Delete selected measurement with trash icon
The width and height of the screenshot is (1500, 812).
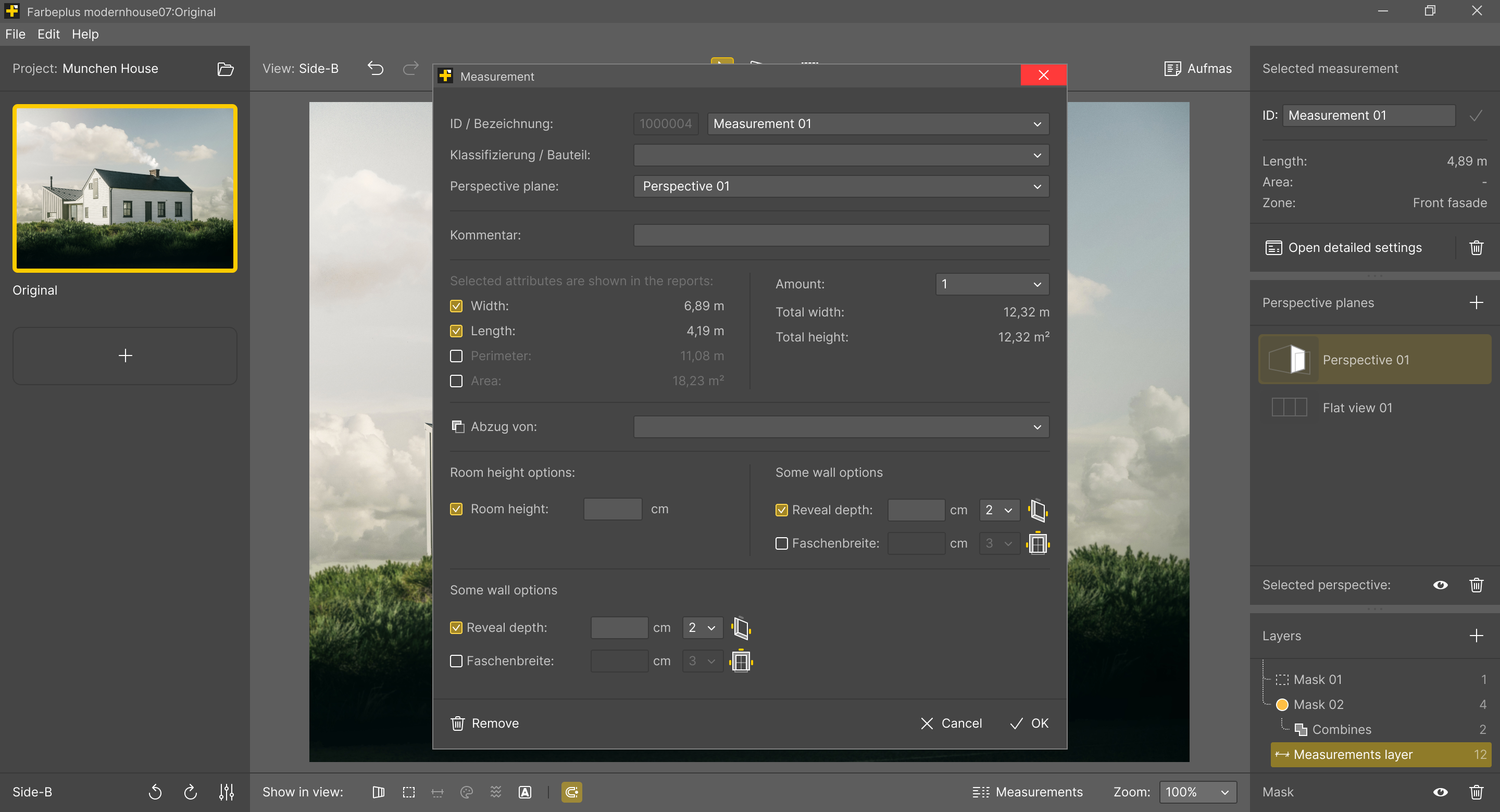[1476, 248]
